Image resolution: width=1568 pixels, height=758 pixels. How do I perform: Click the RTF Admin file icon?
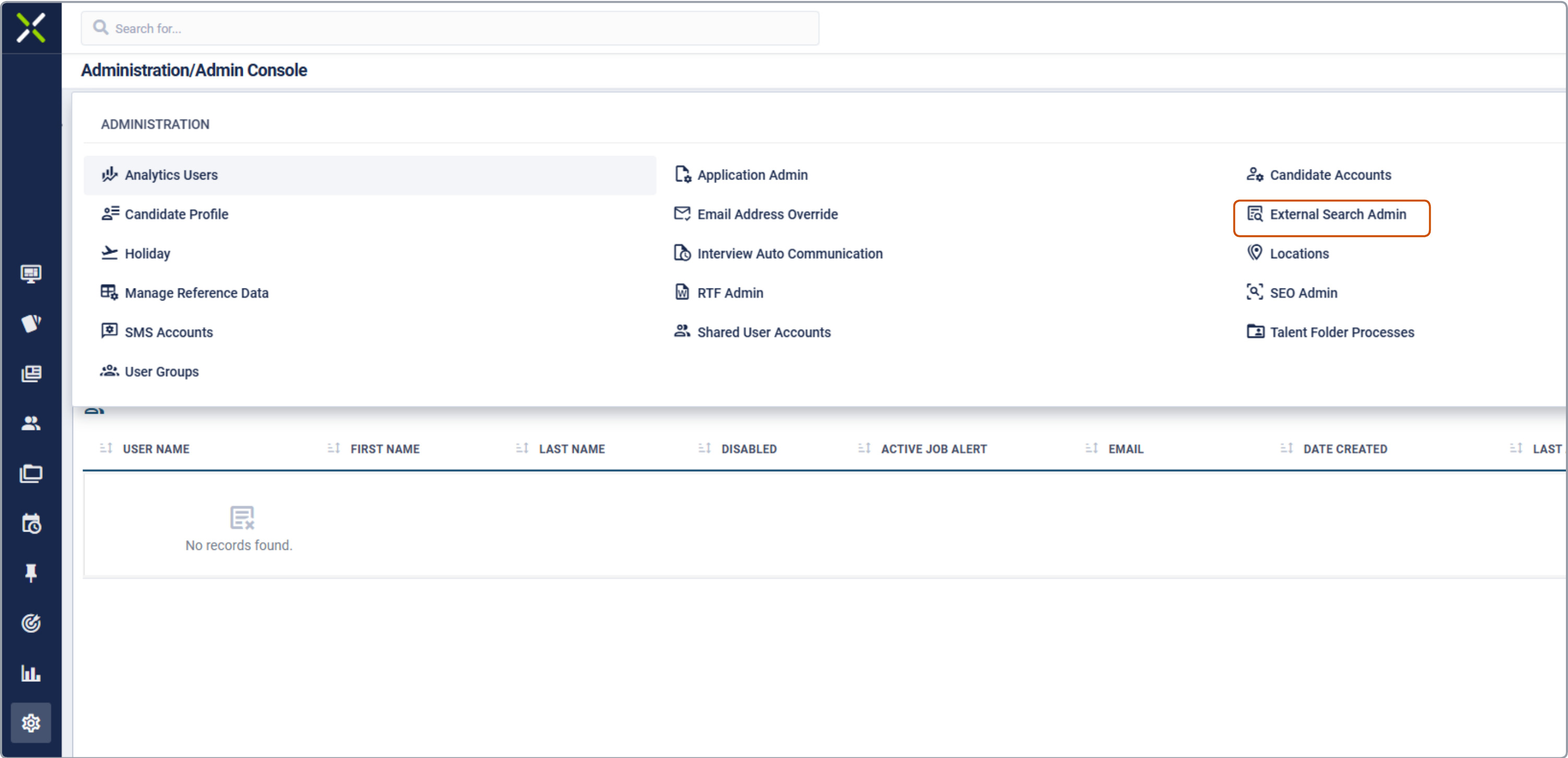[682, 293]
